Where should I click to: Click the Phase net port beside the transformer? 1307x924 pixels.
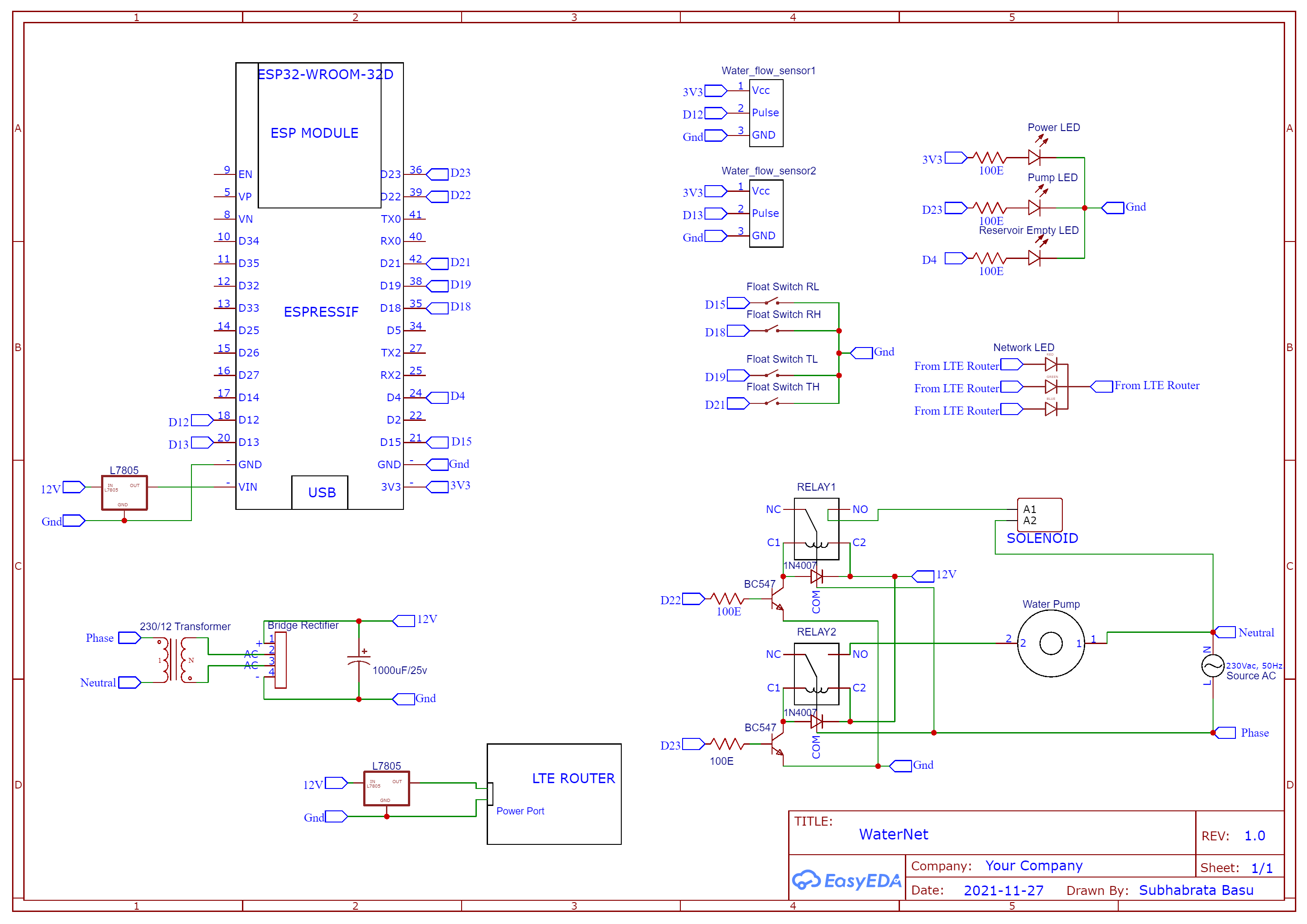pyautogui.click(x=130, y=638)
